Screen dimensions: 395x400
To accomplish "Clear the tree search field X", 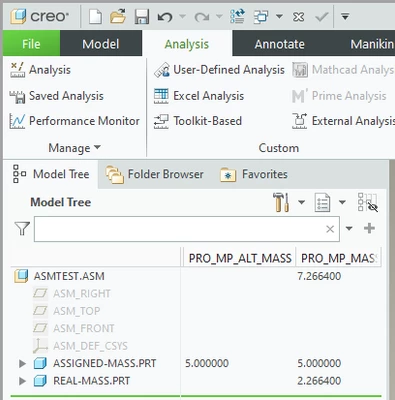I will coord(330,229).
